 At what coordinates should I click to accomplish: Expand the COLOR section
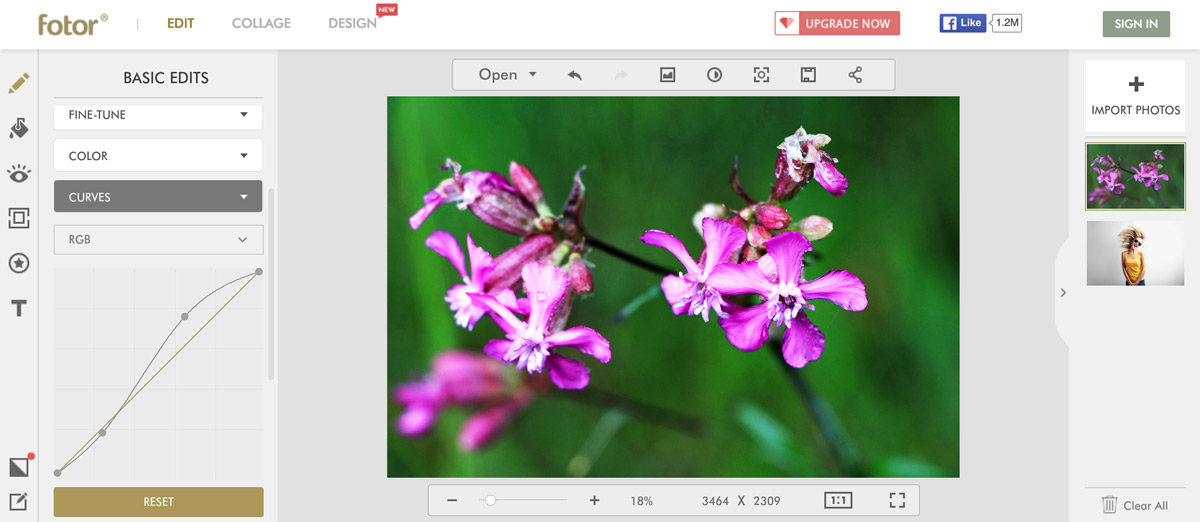coord(158,156)
